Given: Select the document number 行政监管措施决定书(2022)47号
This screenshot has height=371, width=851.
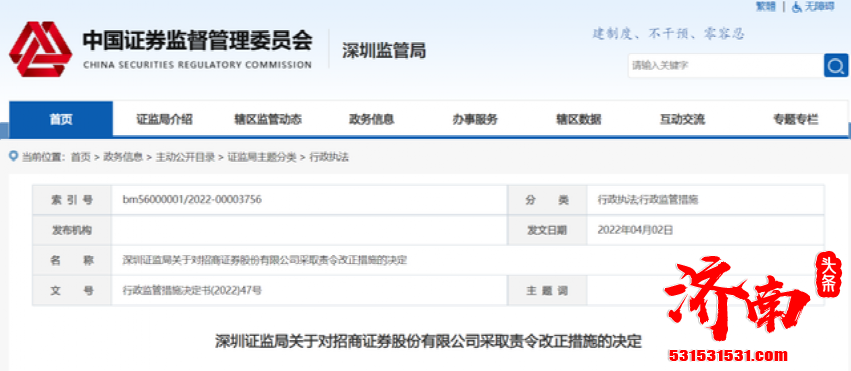Looking at the screenshot, I should click(x=192, y=290).
